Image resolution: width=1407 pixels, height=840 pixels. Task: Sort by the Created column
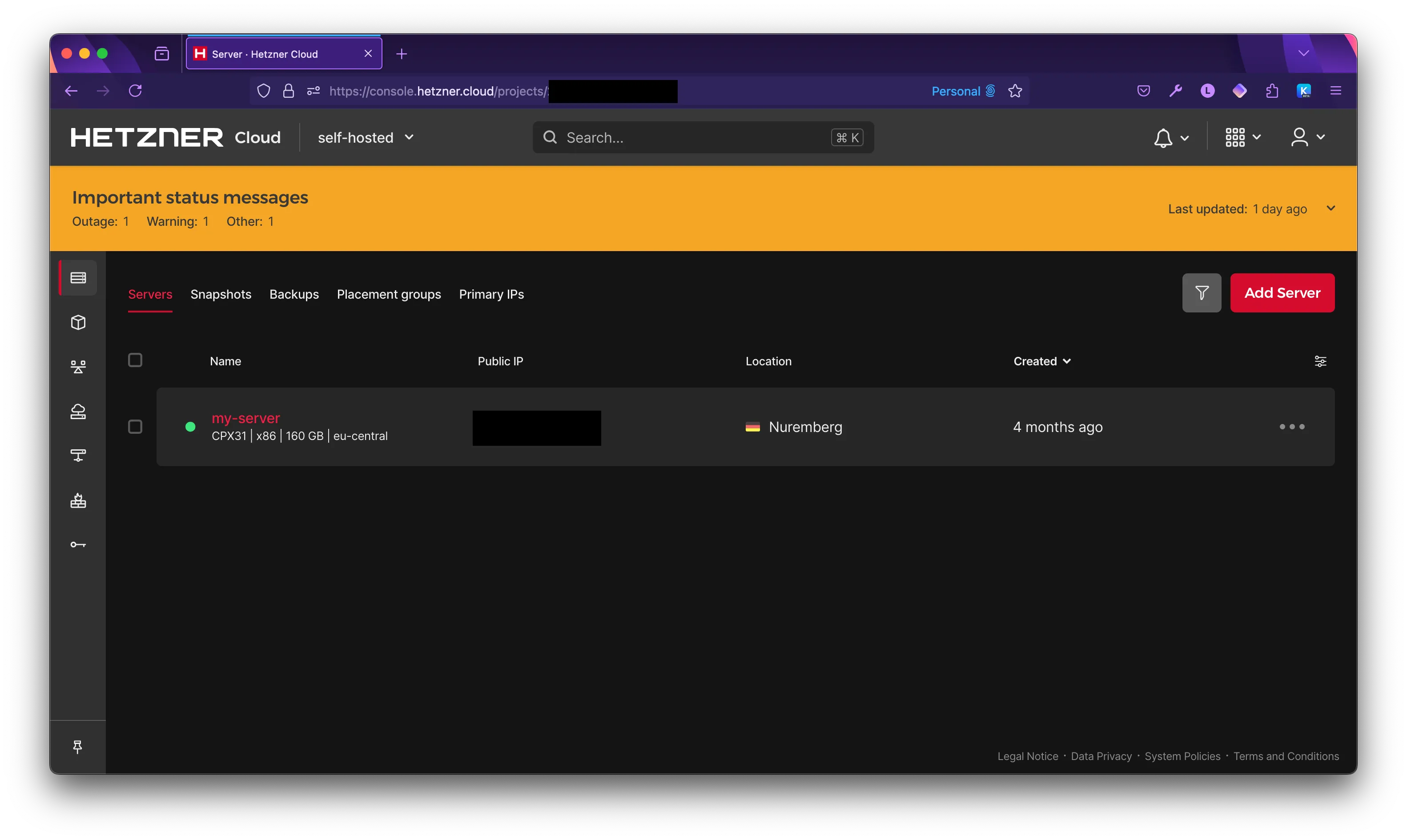[1042, 361]
